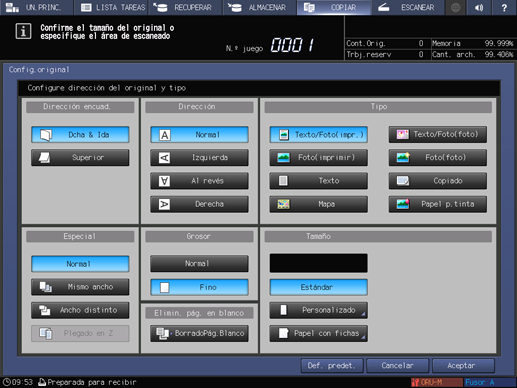Open the RECUPERAR tab
This screenshot has width=517, height=388.
pos(185,7)
